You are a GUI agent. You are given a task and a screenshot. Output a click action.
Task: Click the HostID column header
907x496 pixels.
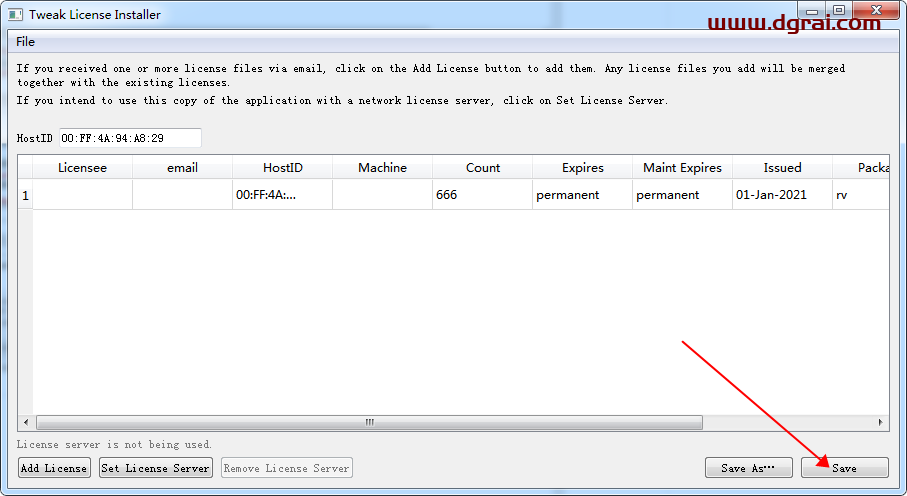282,168
